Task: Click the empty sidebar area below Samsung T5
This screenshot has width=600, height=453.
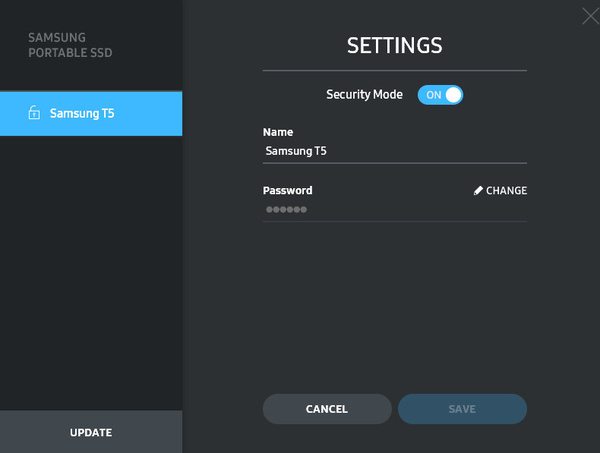Action: click(91, 270)
